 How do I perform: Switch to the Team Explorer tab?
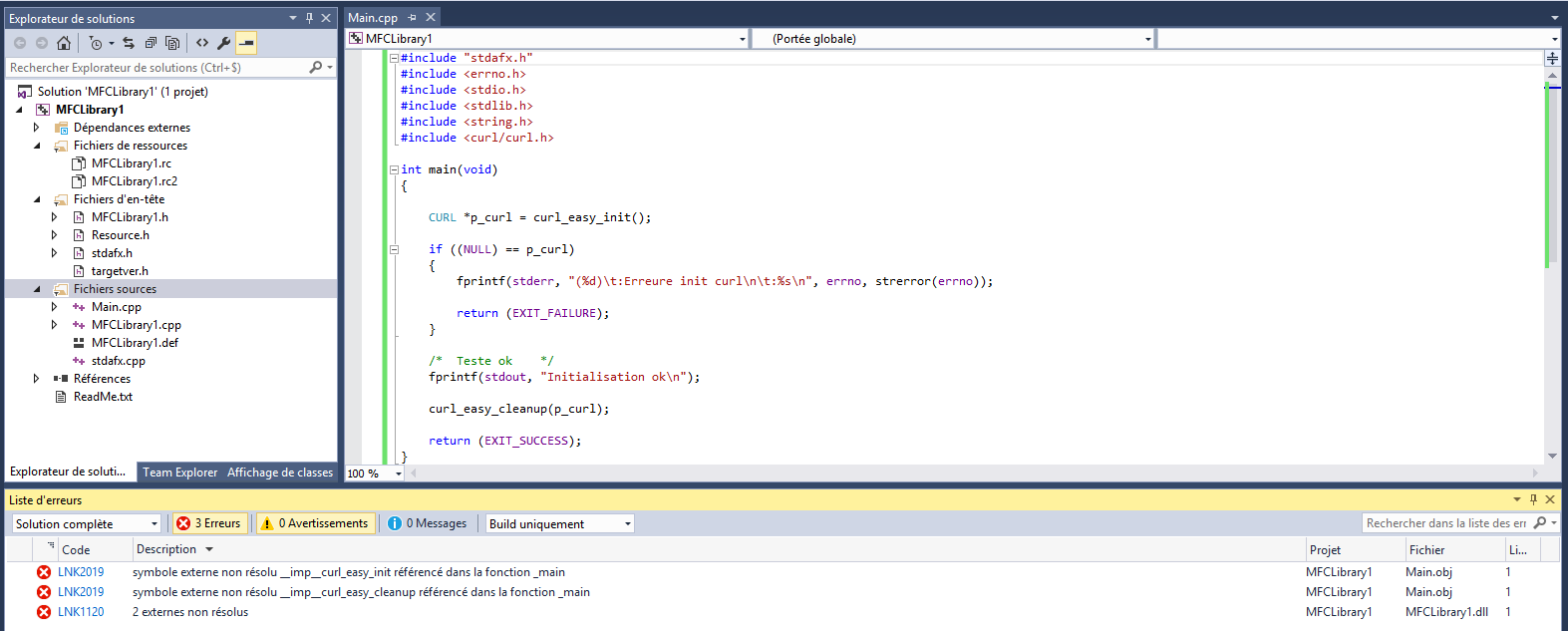179,473
